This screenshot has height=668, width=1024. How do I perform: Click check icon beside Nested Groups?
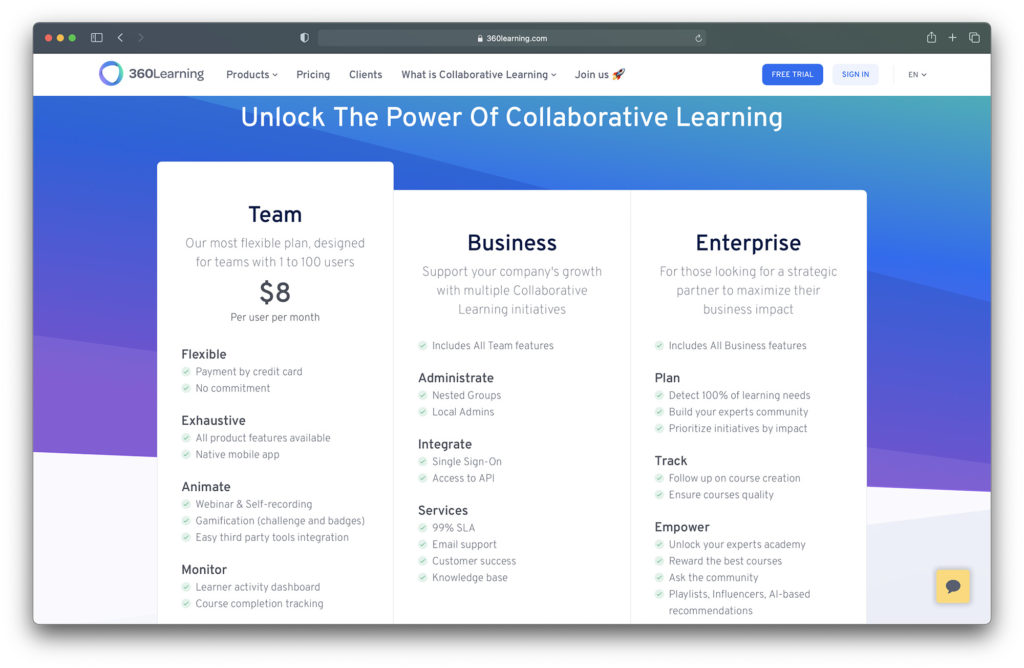(423, 395)
